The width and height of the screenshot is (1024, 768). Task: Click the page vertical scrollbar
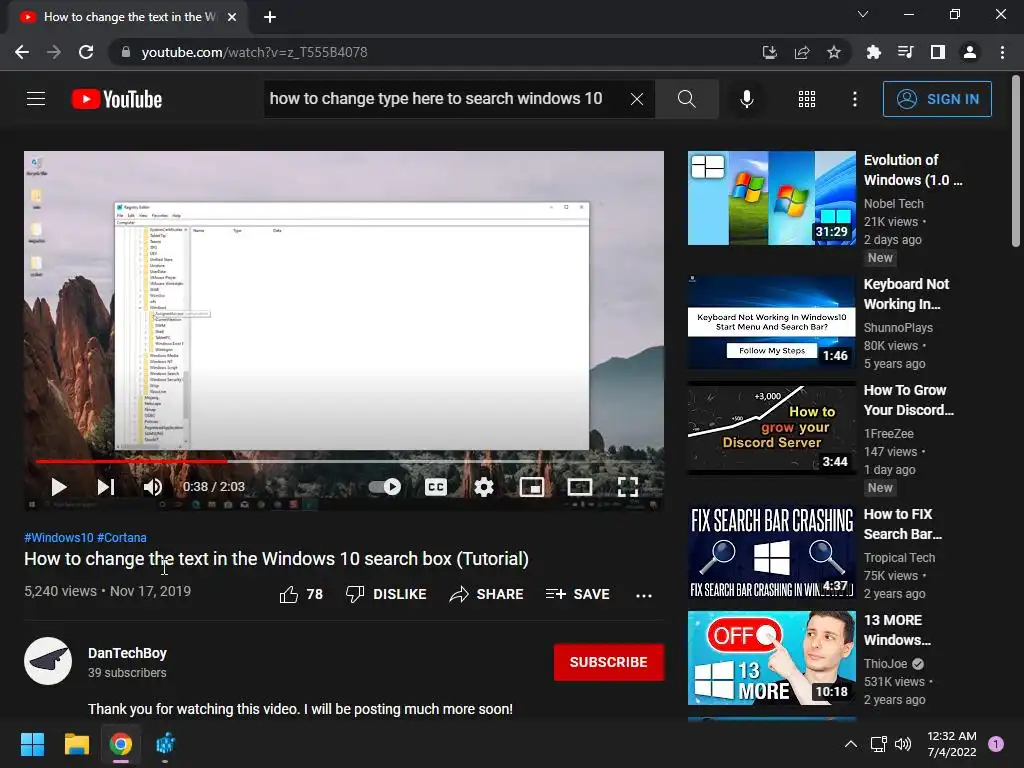pyautogui.click(x=1015, y=161)
